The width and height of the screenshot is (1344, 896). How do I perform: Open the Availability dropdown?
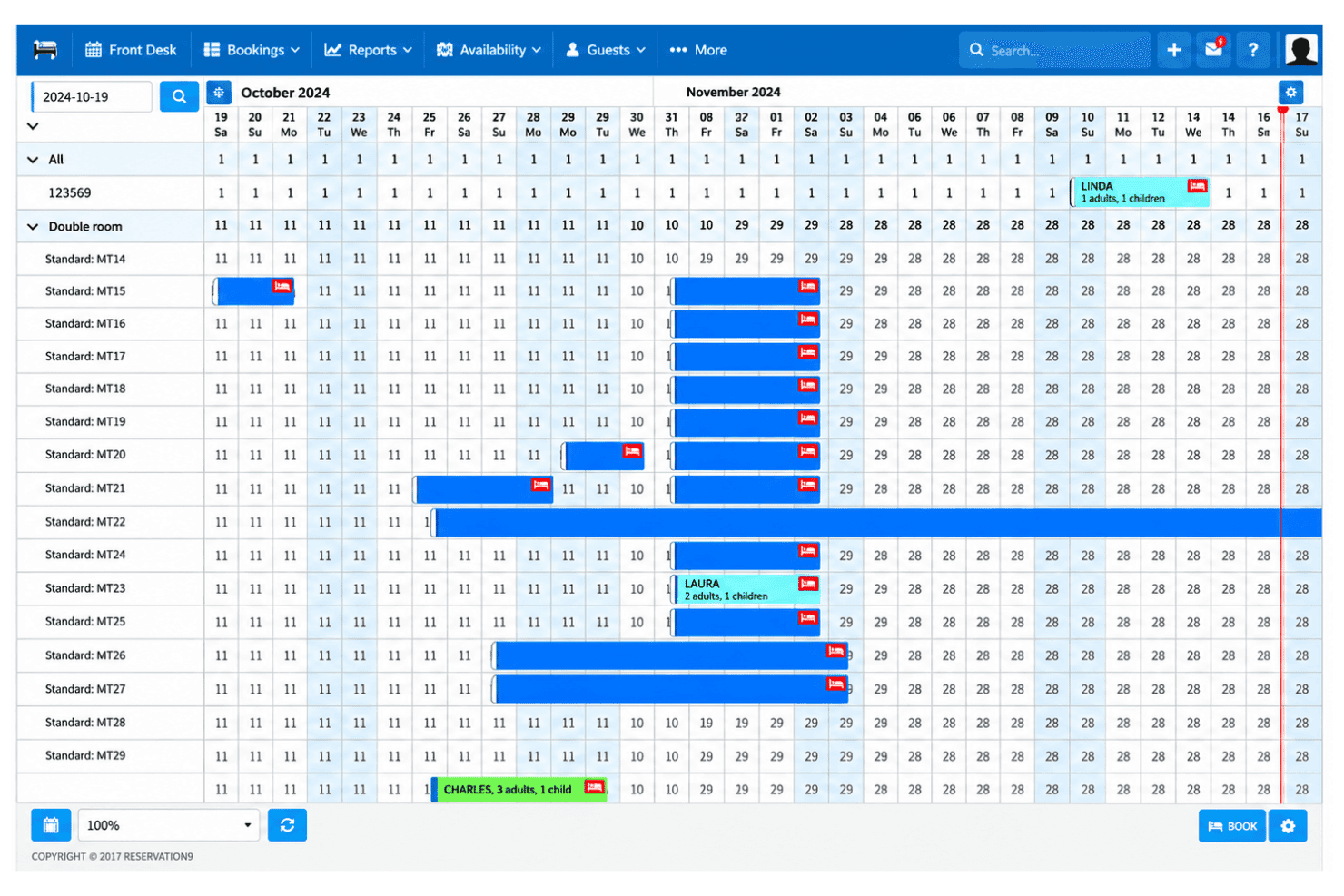[x=489, y=50]
